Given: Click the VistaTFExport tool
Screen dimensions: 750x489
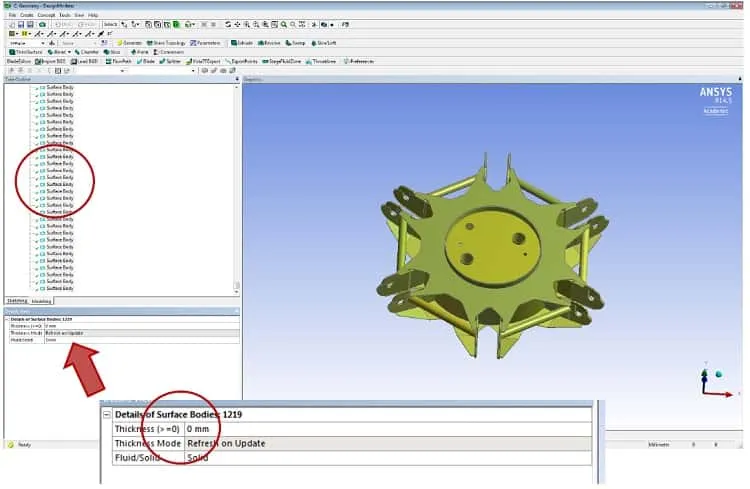Looking at the screenshot, I should [203, 61].
